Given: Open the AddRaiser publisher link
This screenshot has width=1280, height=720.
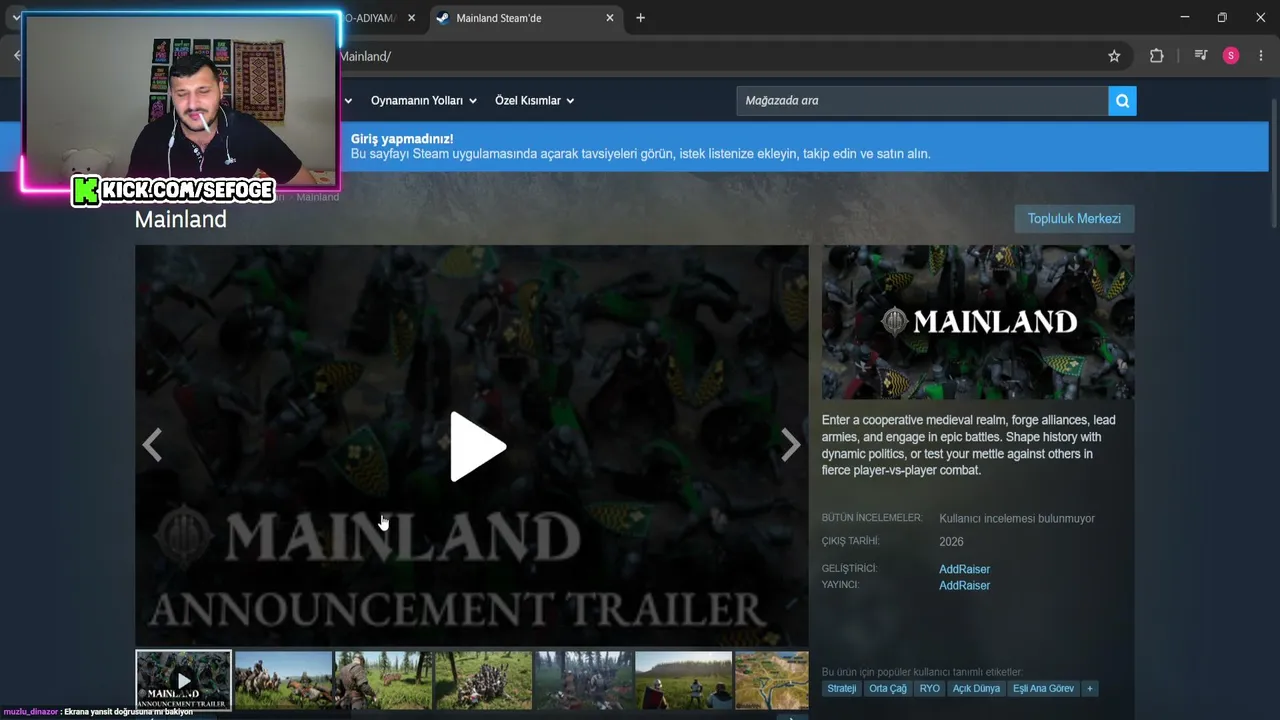Looking at the screenshot, I should pyautogui.click(x=964, y=586).
